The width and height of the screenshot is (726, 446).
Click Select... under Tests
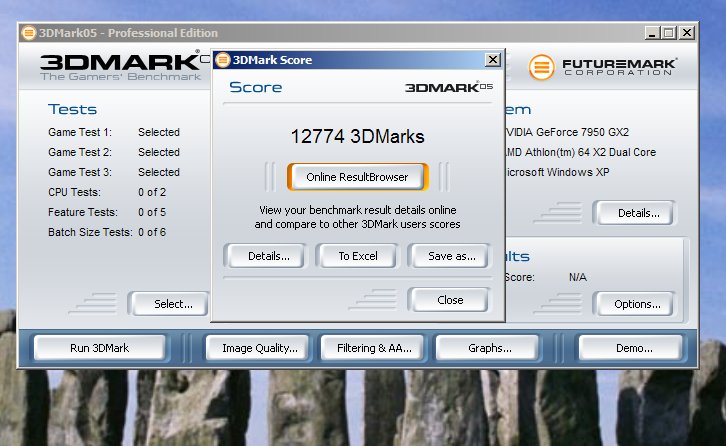(170, 304)
